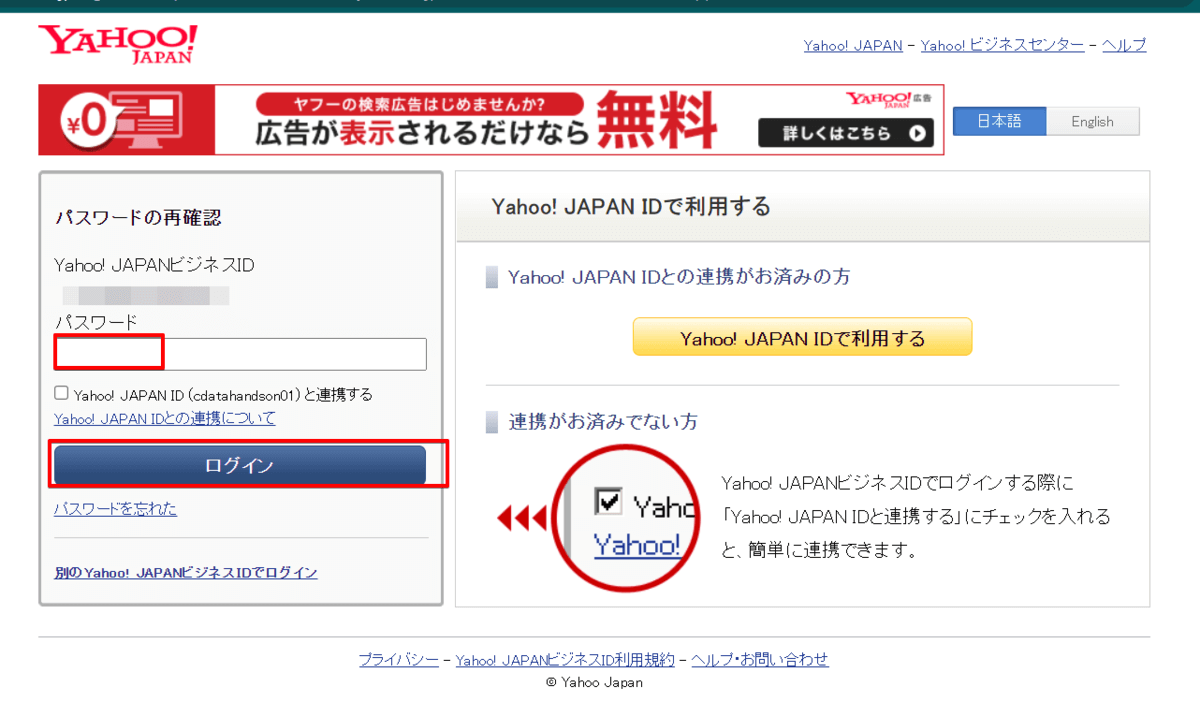Check the Yahoo! JAPAN IDと連携する checkbox
Image resolution: width=1200 pixels, height=702 pixels.
coord(62,393)
